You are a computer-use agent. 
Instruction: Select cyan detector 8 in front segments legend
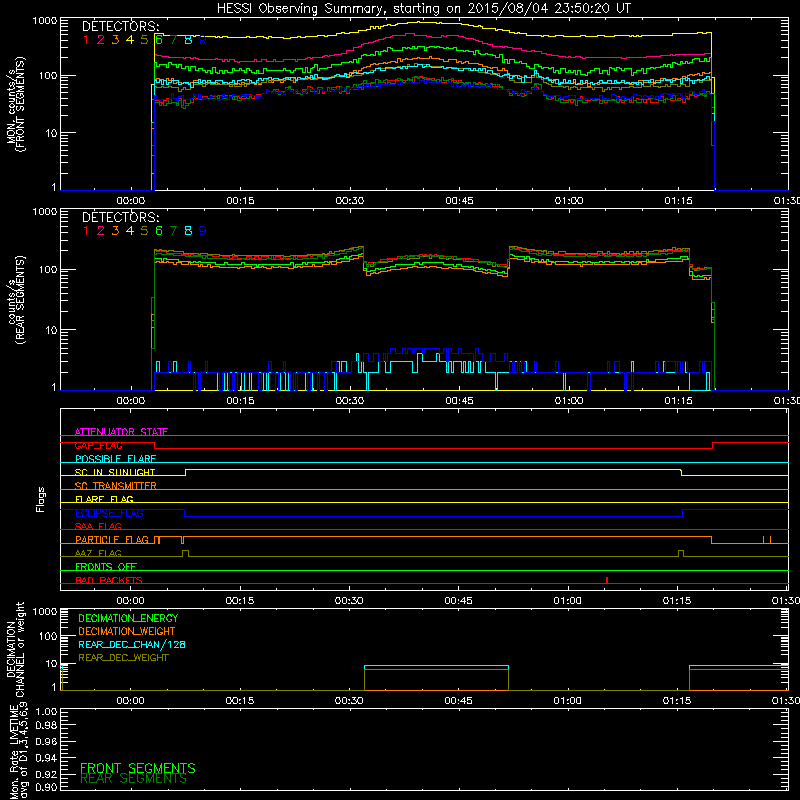188,40
